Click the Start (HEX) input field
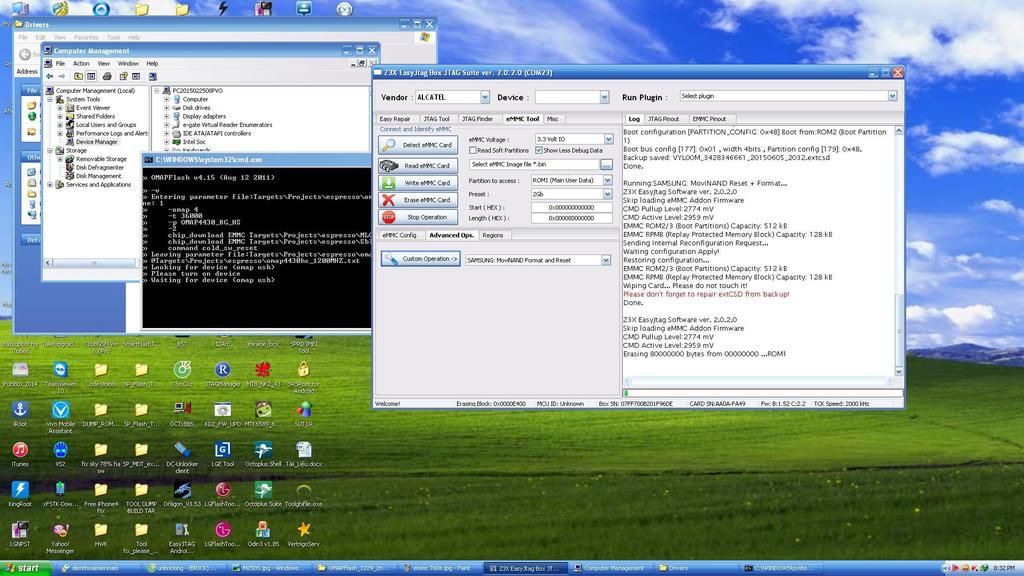 point(571,208)
